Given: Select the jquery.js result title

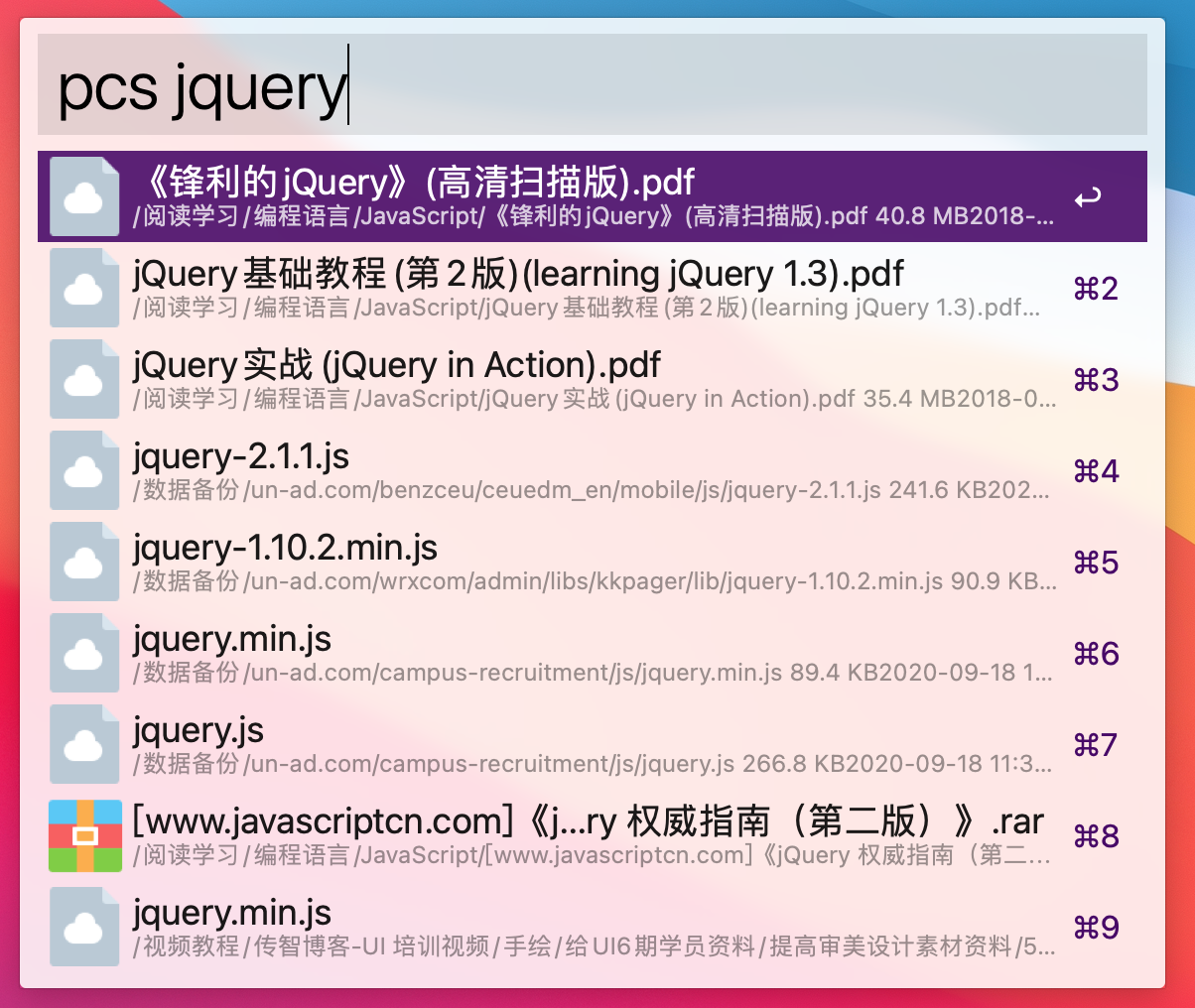Looking at the screenshot, I should [x=199, y=729].
